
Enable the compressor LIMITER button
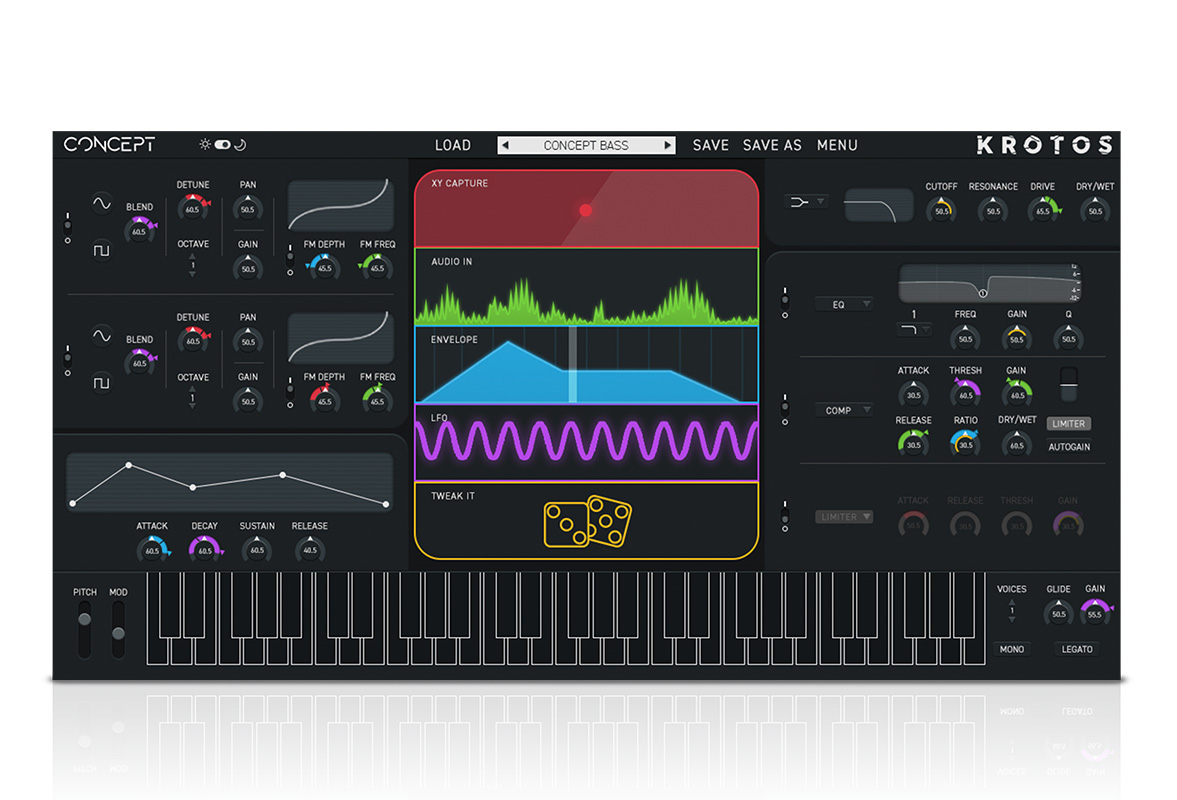[1068, 423]
